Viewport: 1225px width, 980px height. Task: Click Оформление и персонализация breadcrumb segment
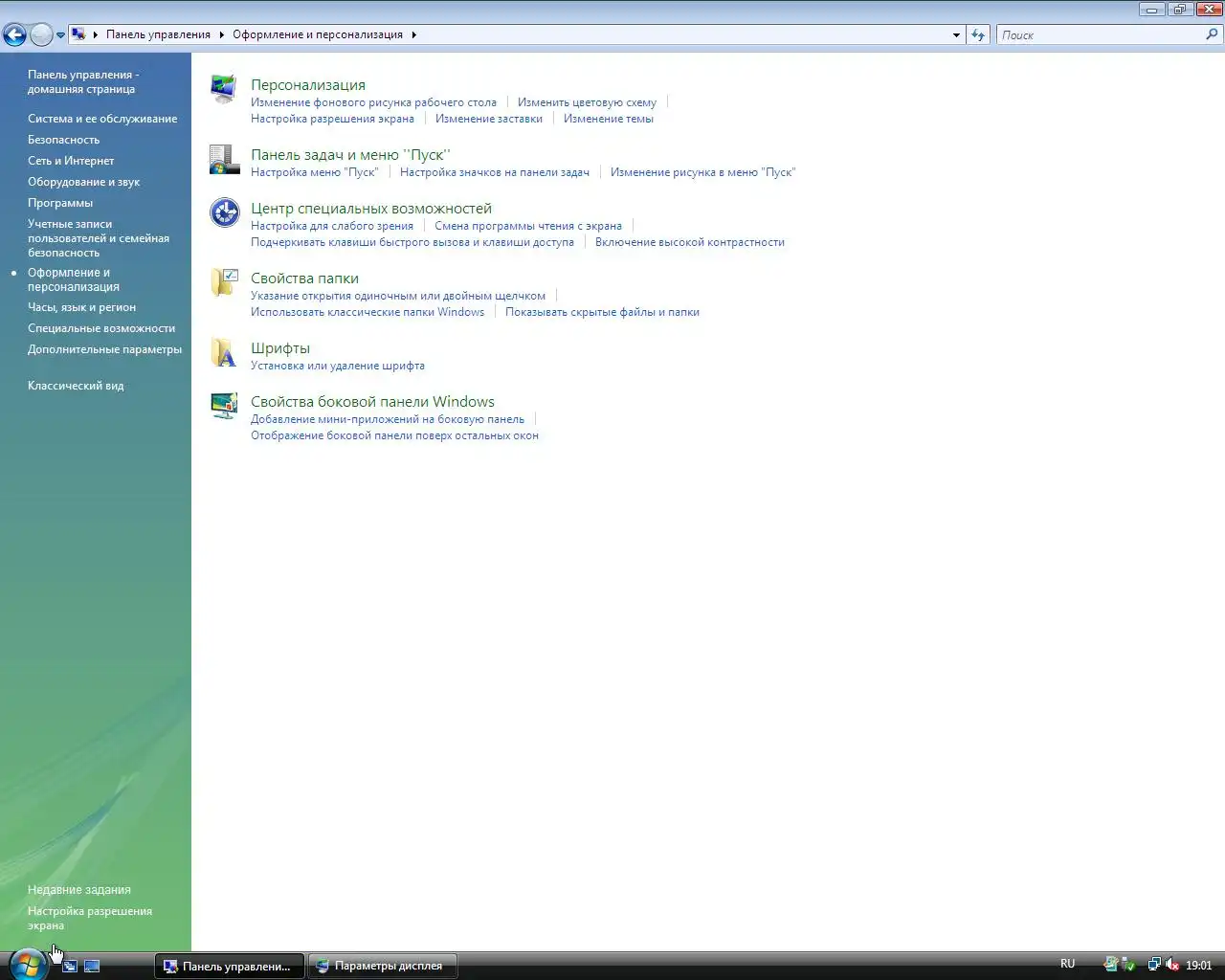click(318, 34)
